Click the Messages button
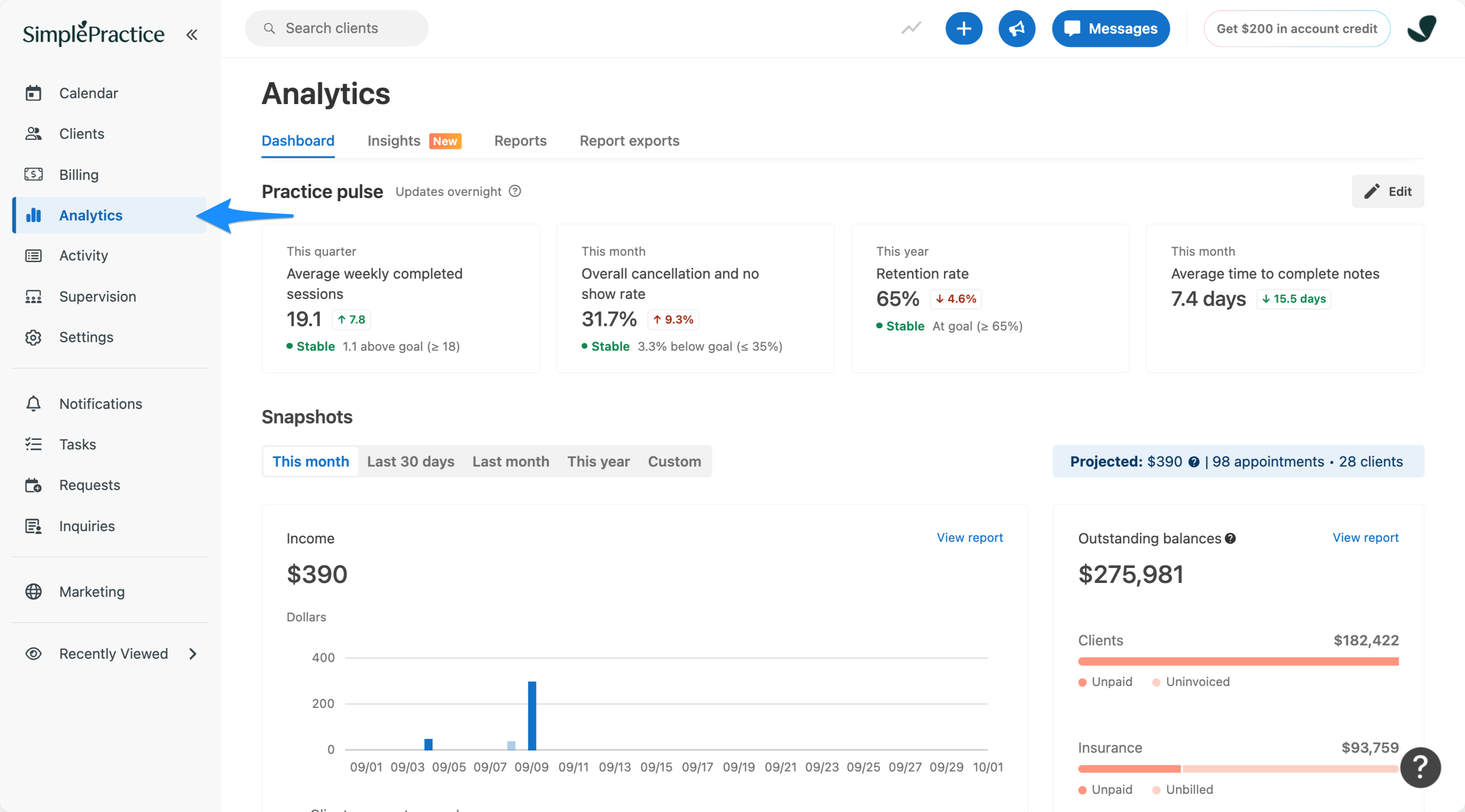The image size is (1465, 812). (x=1110, y=28)
